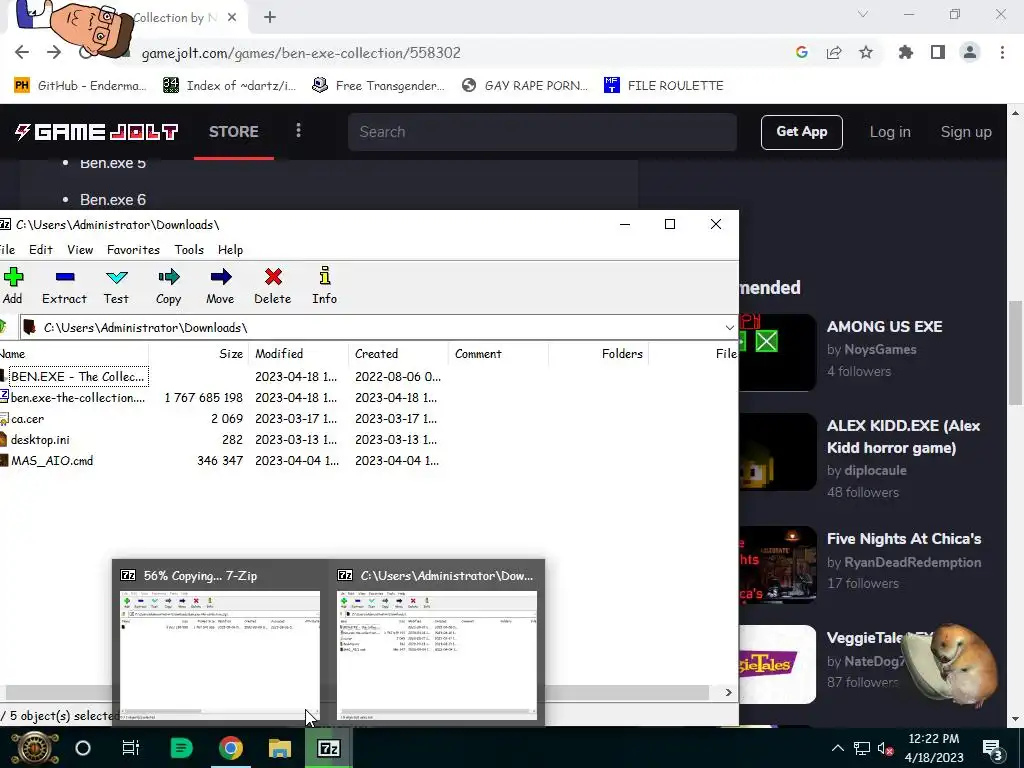The image size is (1024, 768).
Task: Click the Get App button
Action: [801, 132]
